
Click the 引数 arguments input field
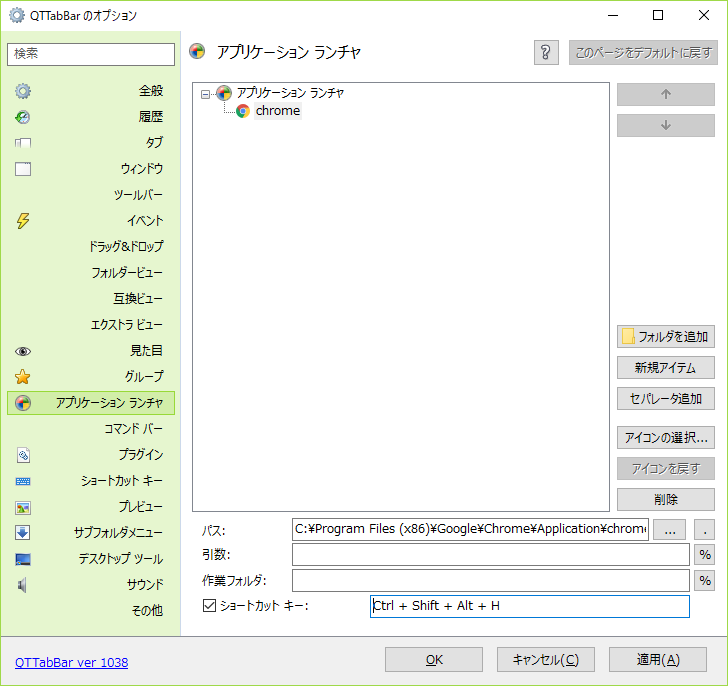[491, 555]
